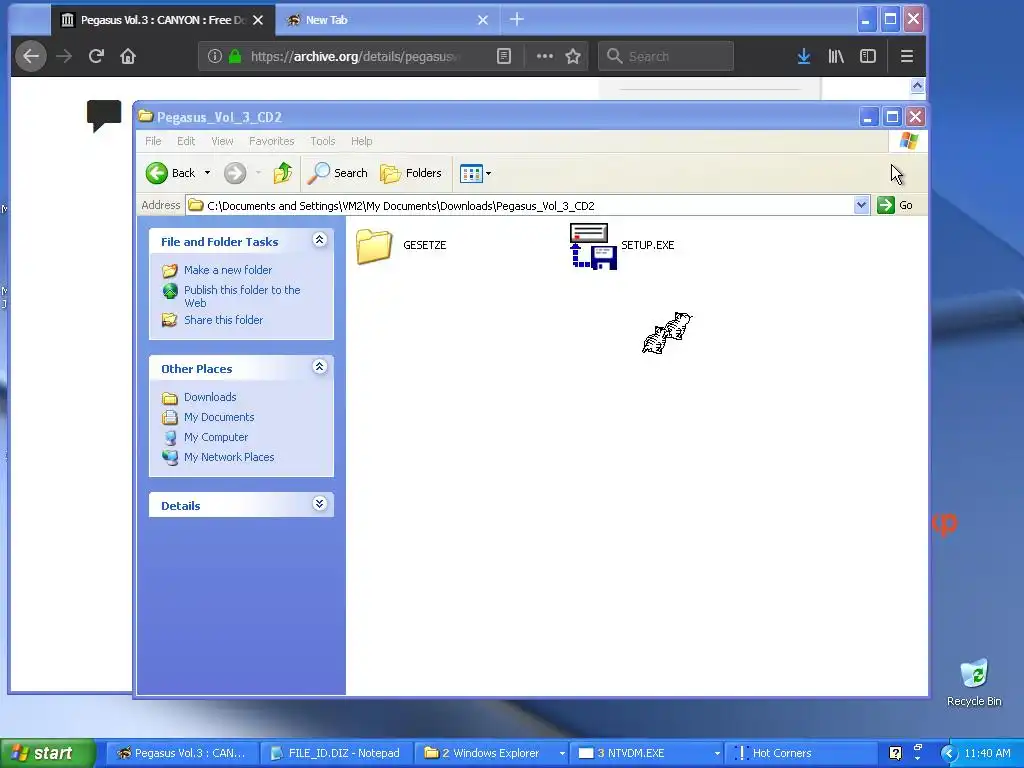Reload the archive.org page

tap(96, 56)
